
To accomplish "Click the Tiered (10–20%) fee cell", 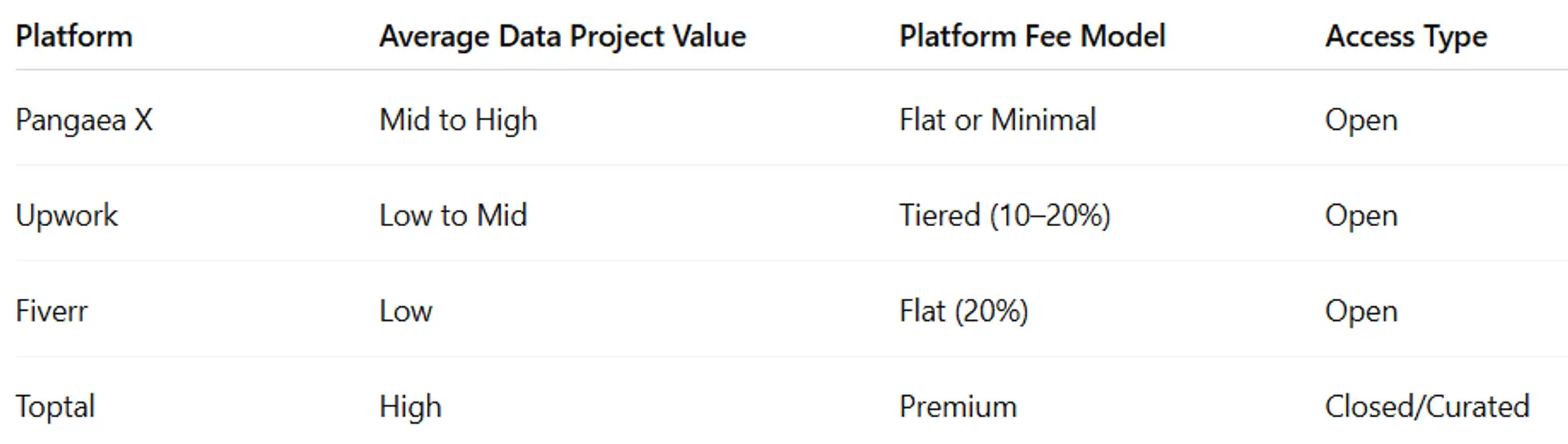I will pyautogui.click(x=1004, y=215).
